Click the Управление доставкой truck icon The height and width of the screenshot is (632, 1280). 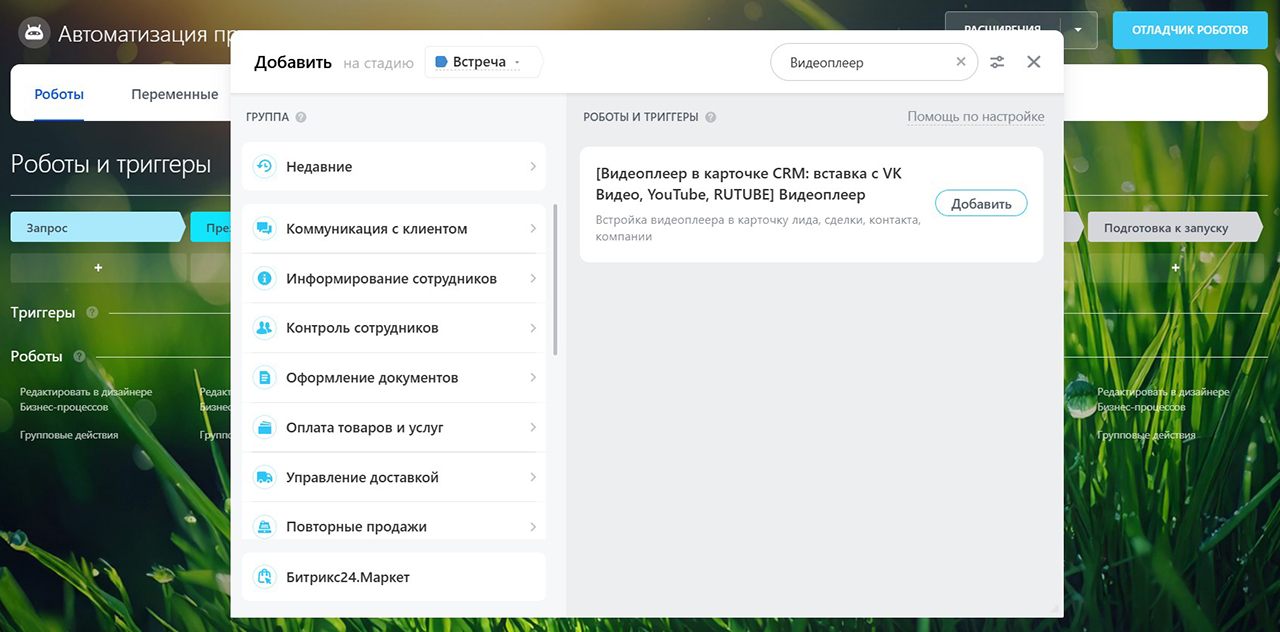coord(265,478)
